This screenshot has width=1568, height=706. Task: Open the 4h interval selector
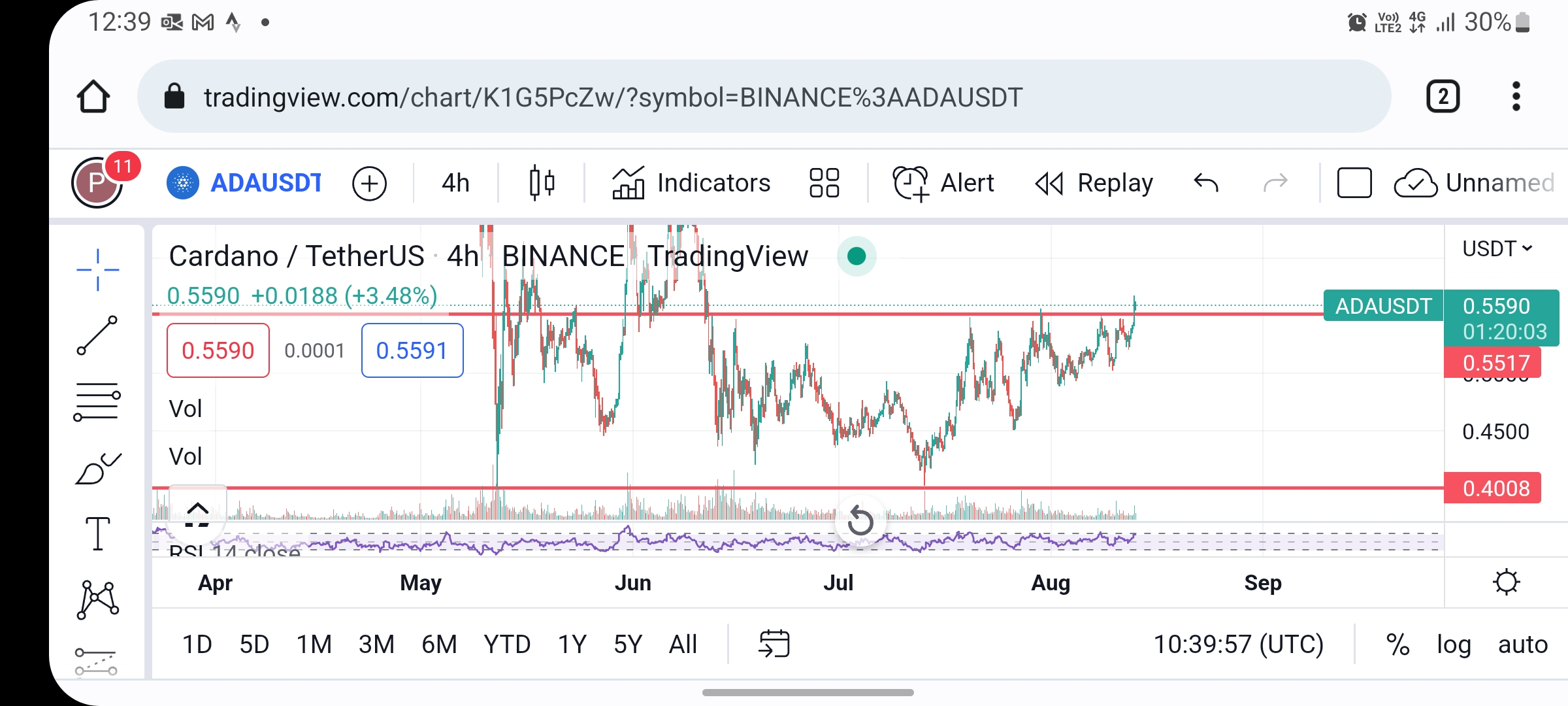[455, 183]
